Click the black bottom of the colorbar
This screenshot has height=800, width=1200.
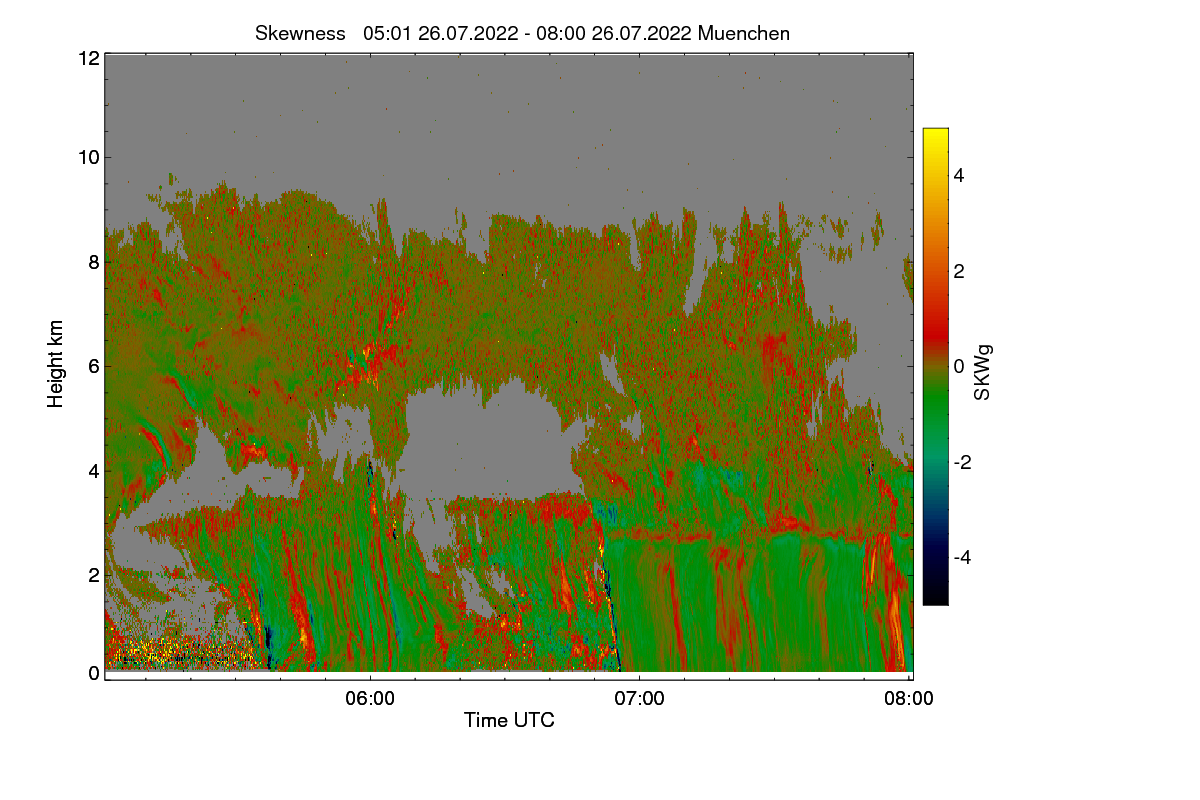[935, 598]
